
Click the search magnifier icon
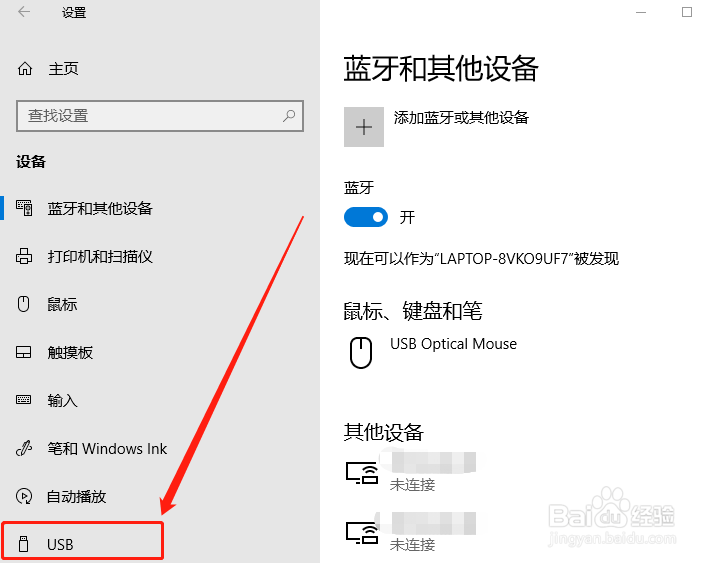pos(289,116)
